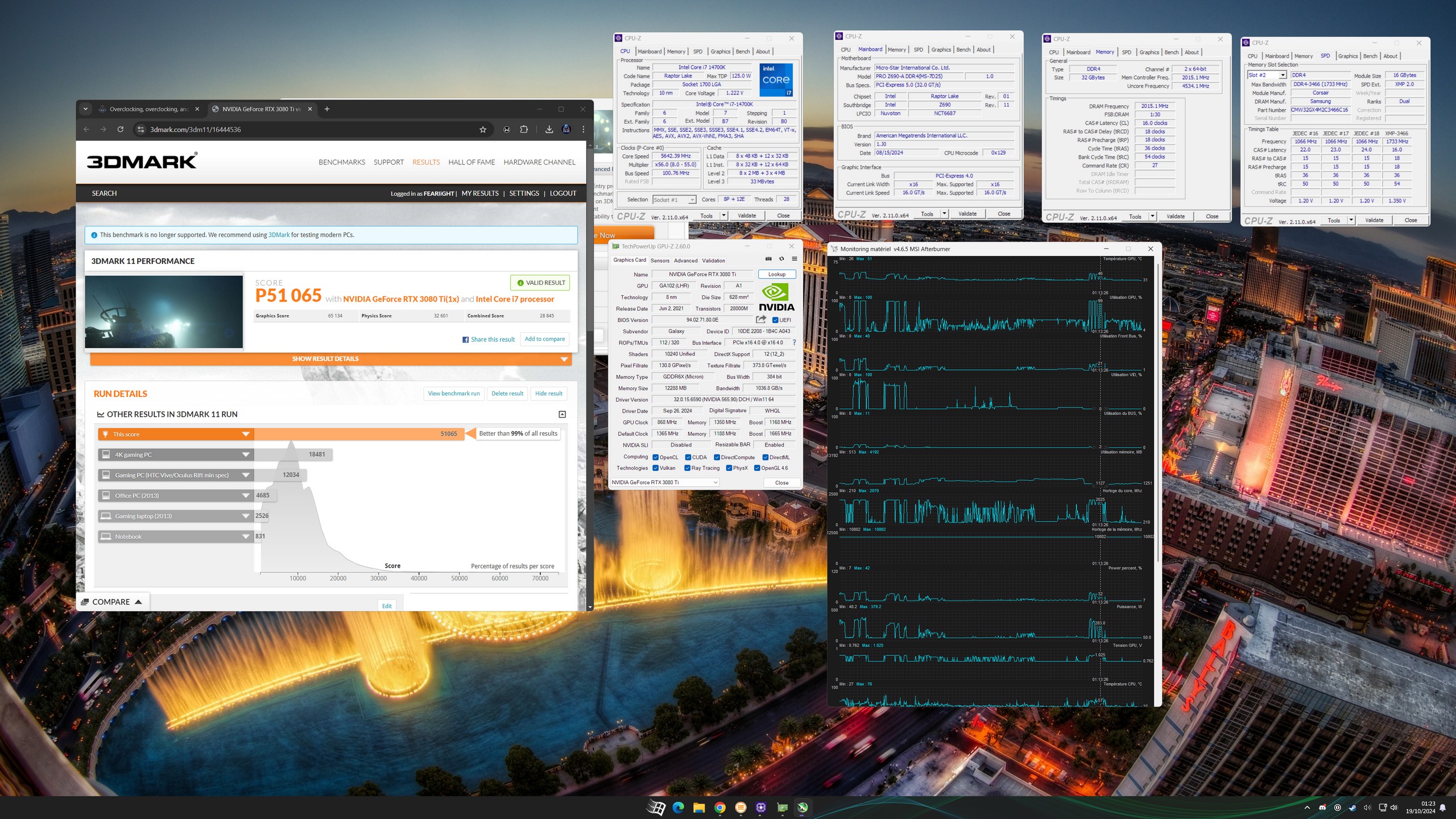The image size is (1456, 819).
Task: Toggle the CUDA checkbox in GPU-Z
Action: [688, 457]
